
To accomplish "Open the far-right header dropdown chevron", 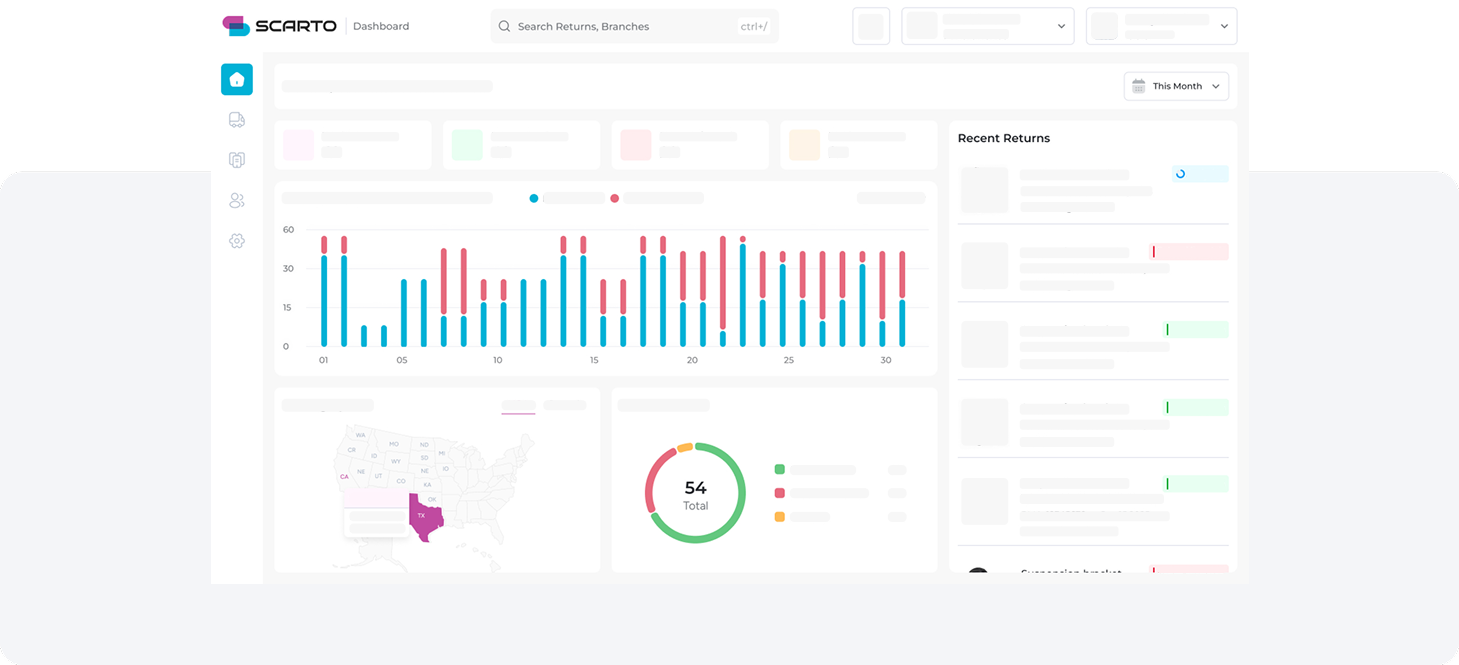I will tap(1224, 27).
